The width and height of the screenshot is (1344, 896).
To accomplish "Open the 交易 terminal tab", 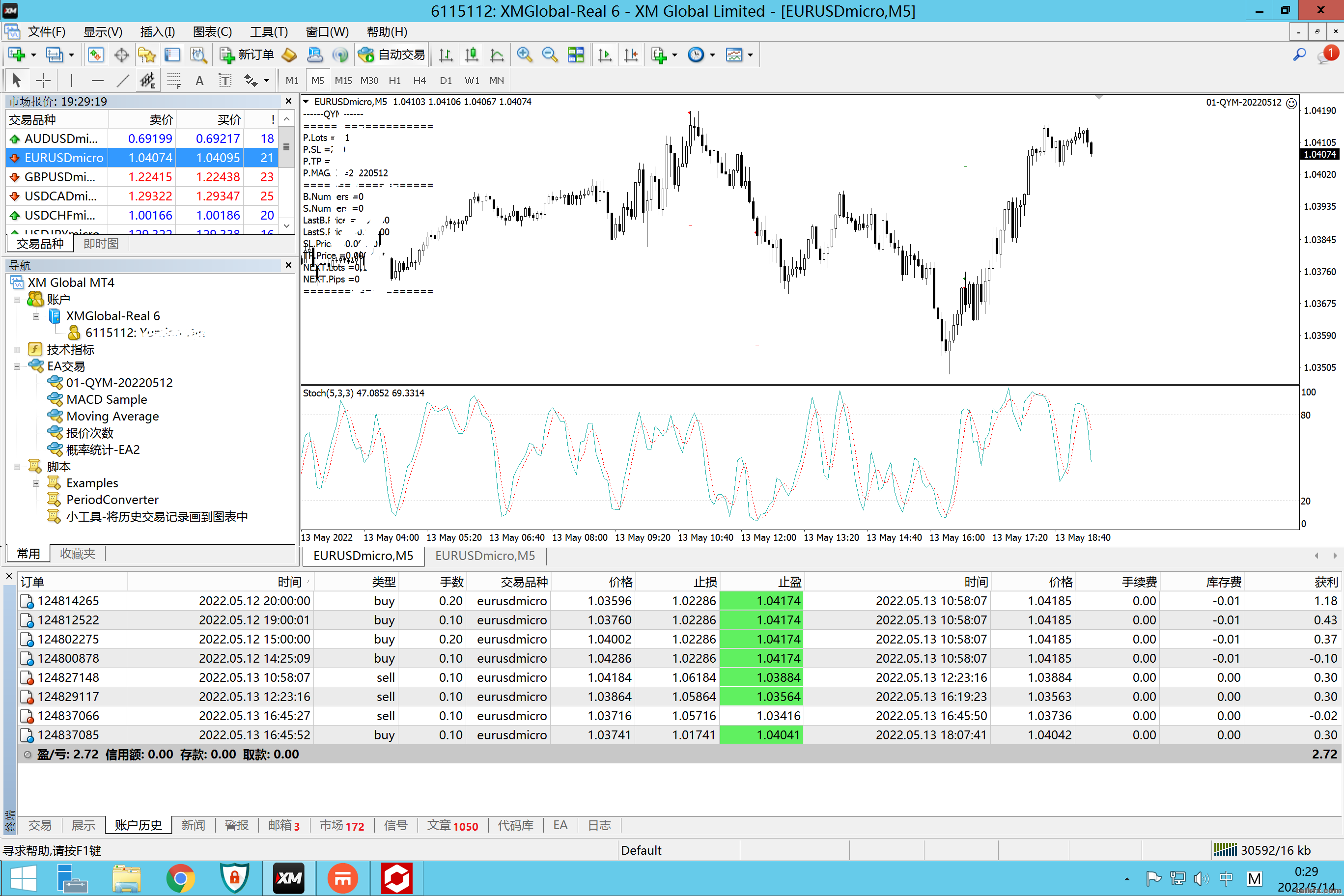I will point(40,826).
